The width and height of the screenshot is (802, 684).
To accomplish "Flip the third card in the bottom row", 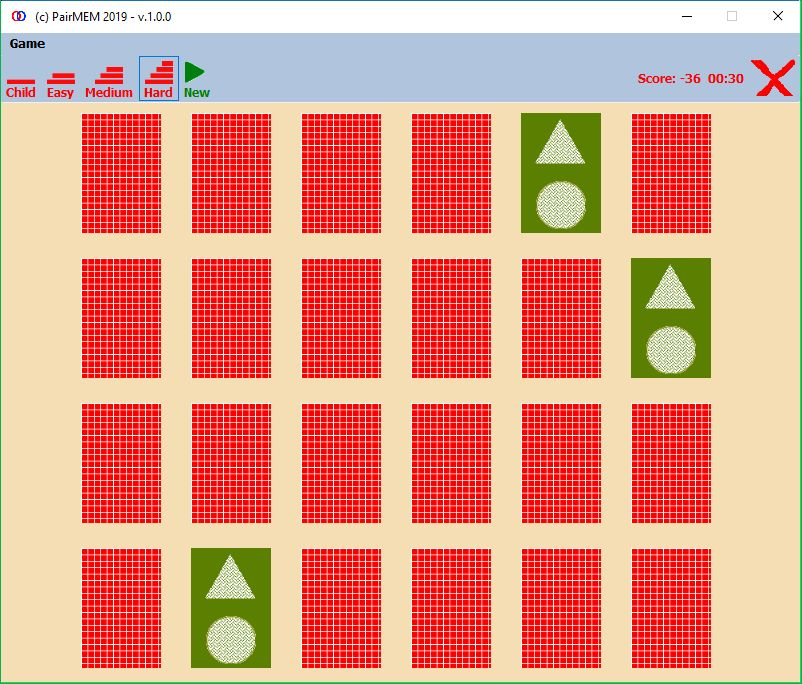I will (x=341, y=608).
